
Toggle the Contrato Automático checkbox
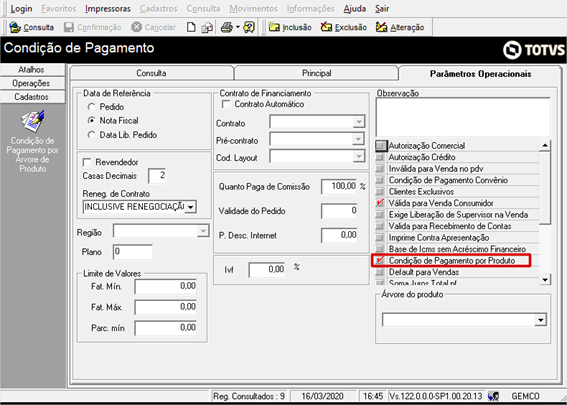226,105
